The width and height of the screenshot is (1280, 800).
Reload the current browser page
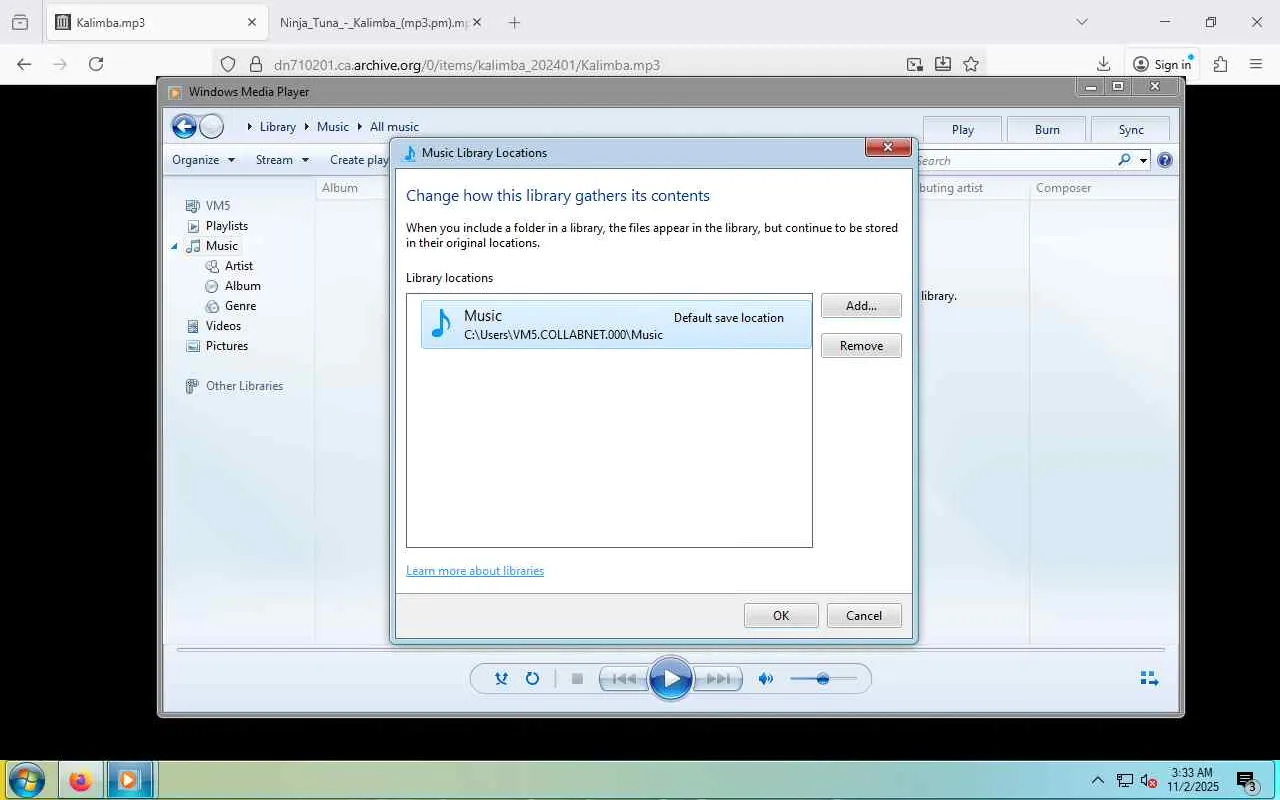coord(96,64)
